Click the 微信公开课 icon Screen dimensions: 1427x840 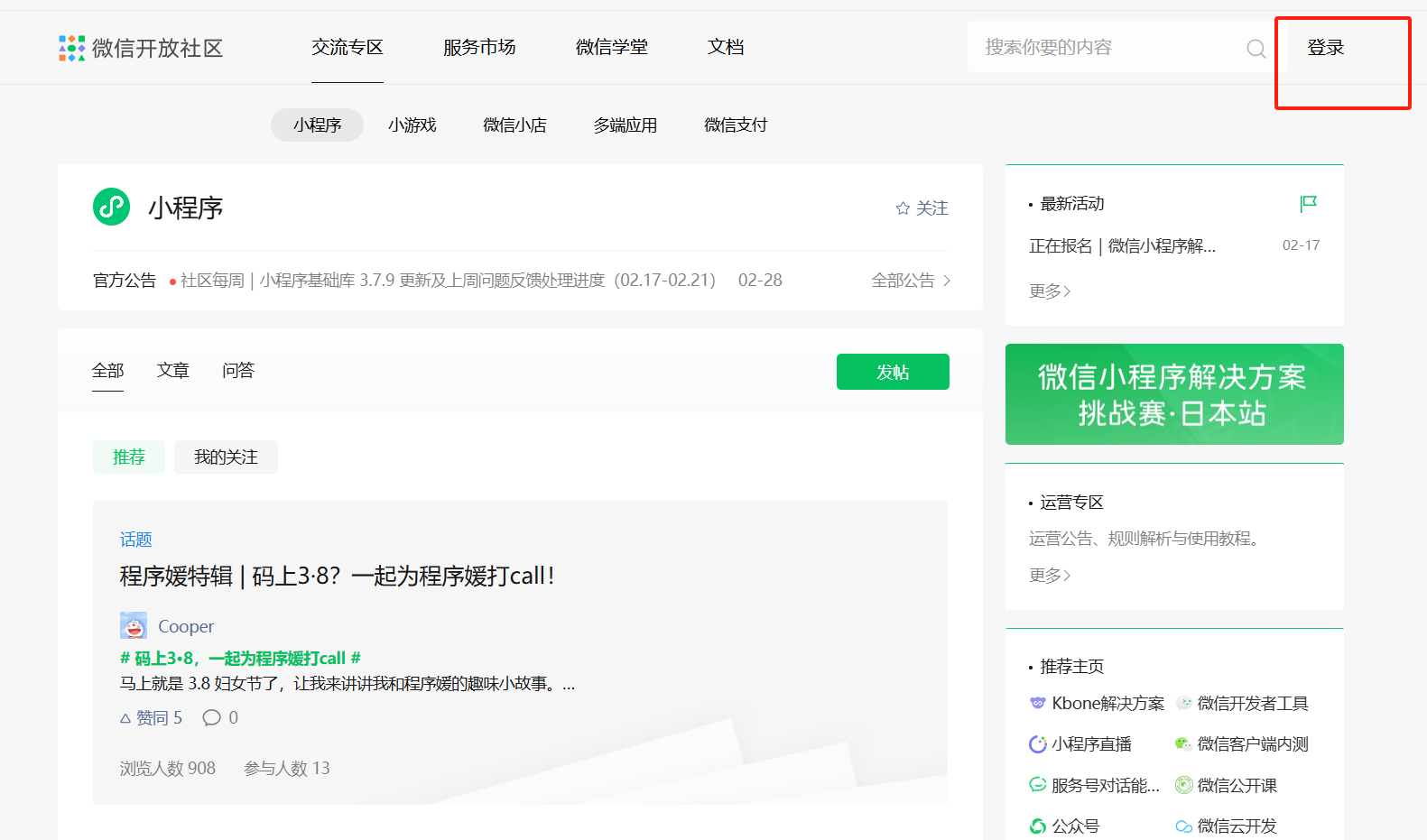1183,785
